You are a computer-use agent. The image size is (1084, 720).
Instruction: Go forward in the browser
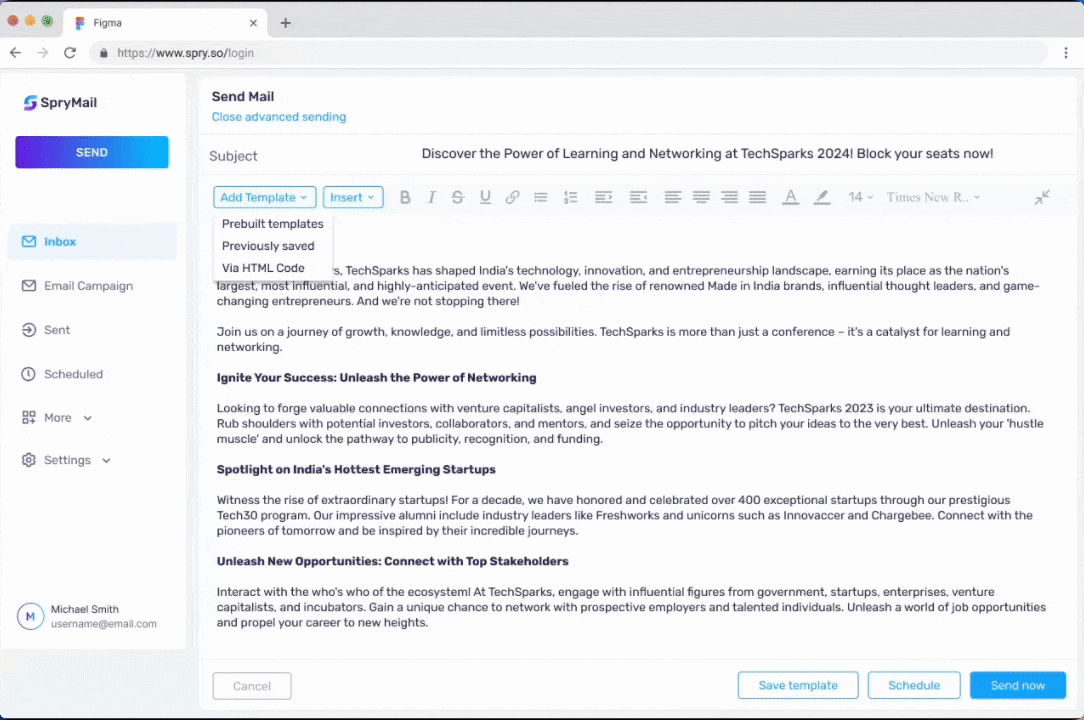pyautogui.click(x=43, y=53)
